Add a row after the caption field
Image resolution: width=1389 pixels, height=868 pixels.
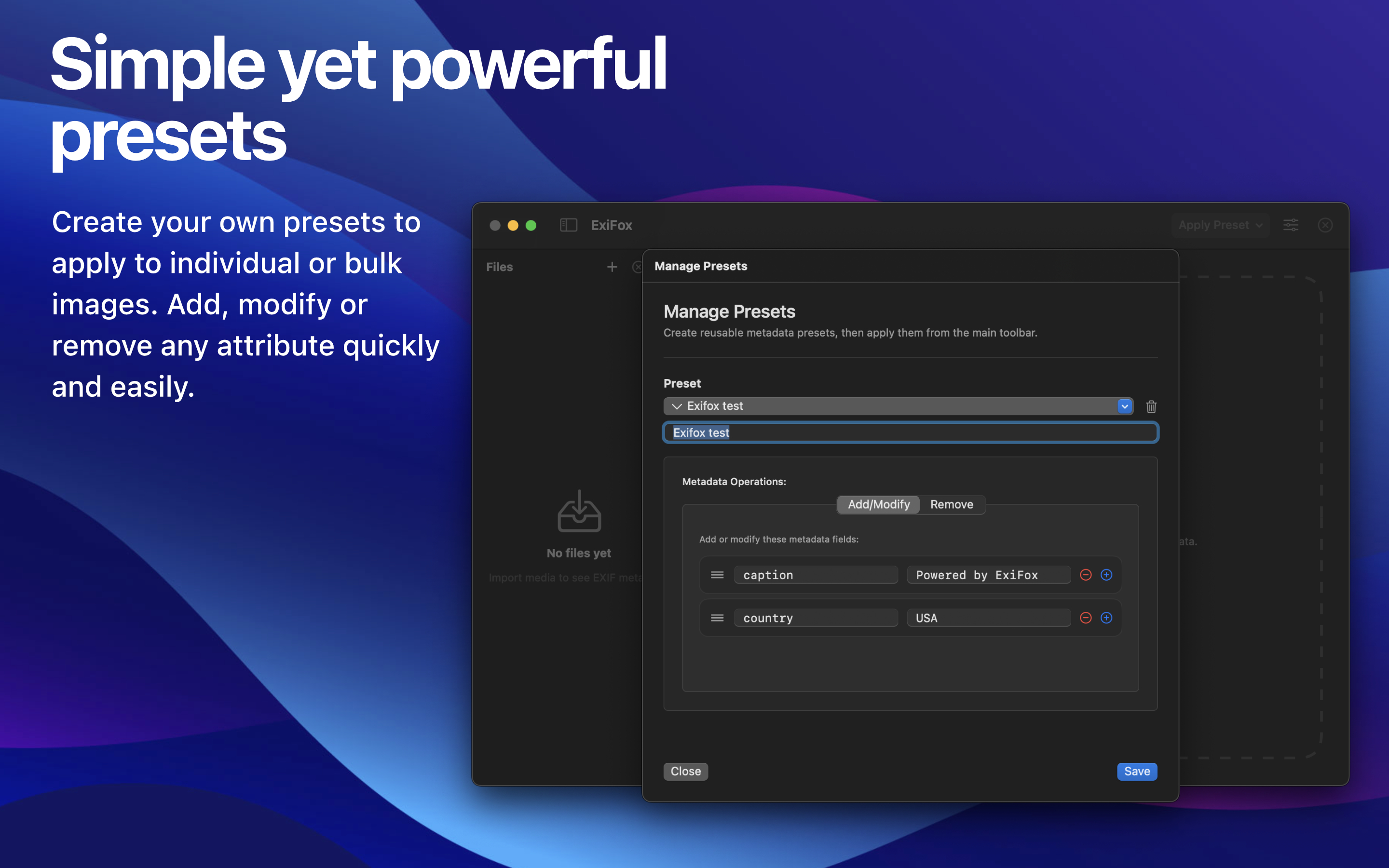pyautogui.click(x=1106, y=575)
